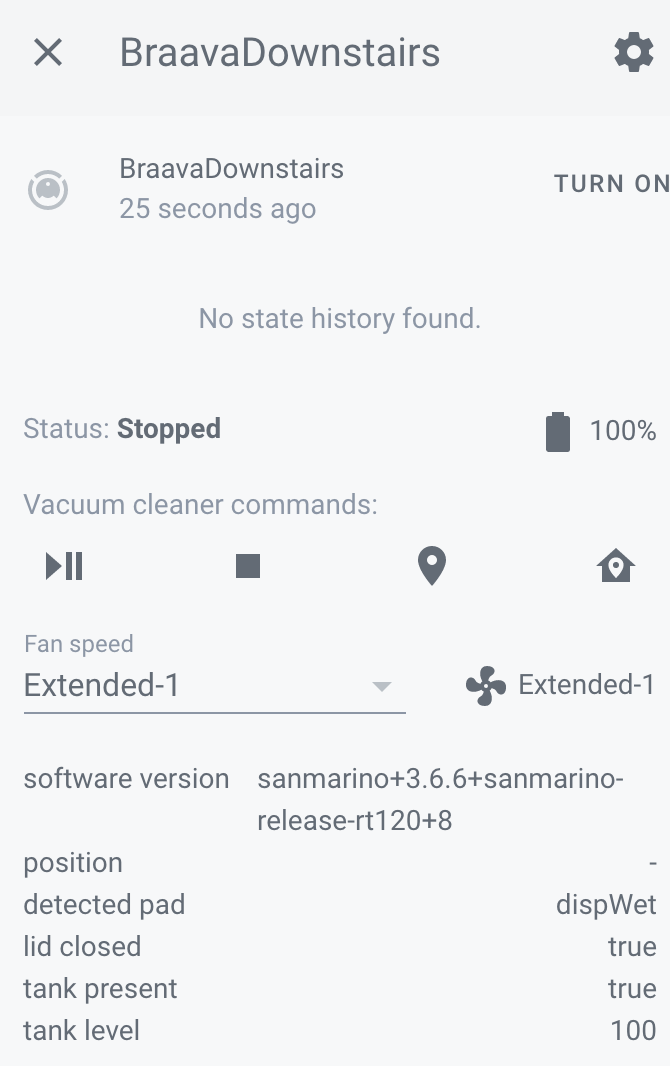
Task: Click the software version value text
Action: point(440,800)
